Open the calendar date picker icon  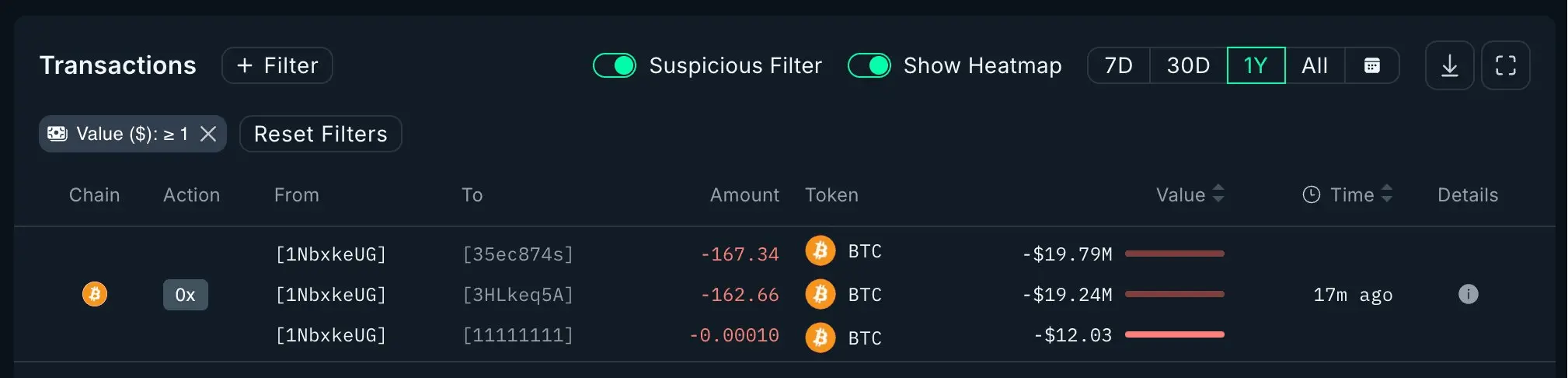tap(1372, 65)
